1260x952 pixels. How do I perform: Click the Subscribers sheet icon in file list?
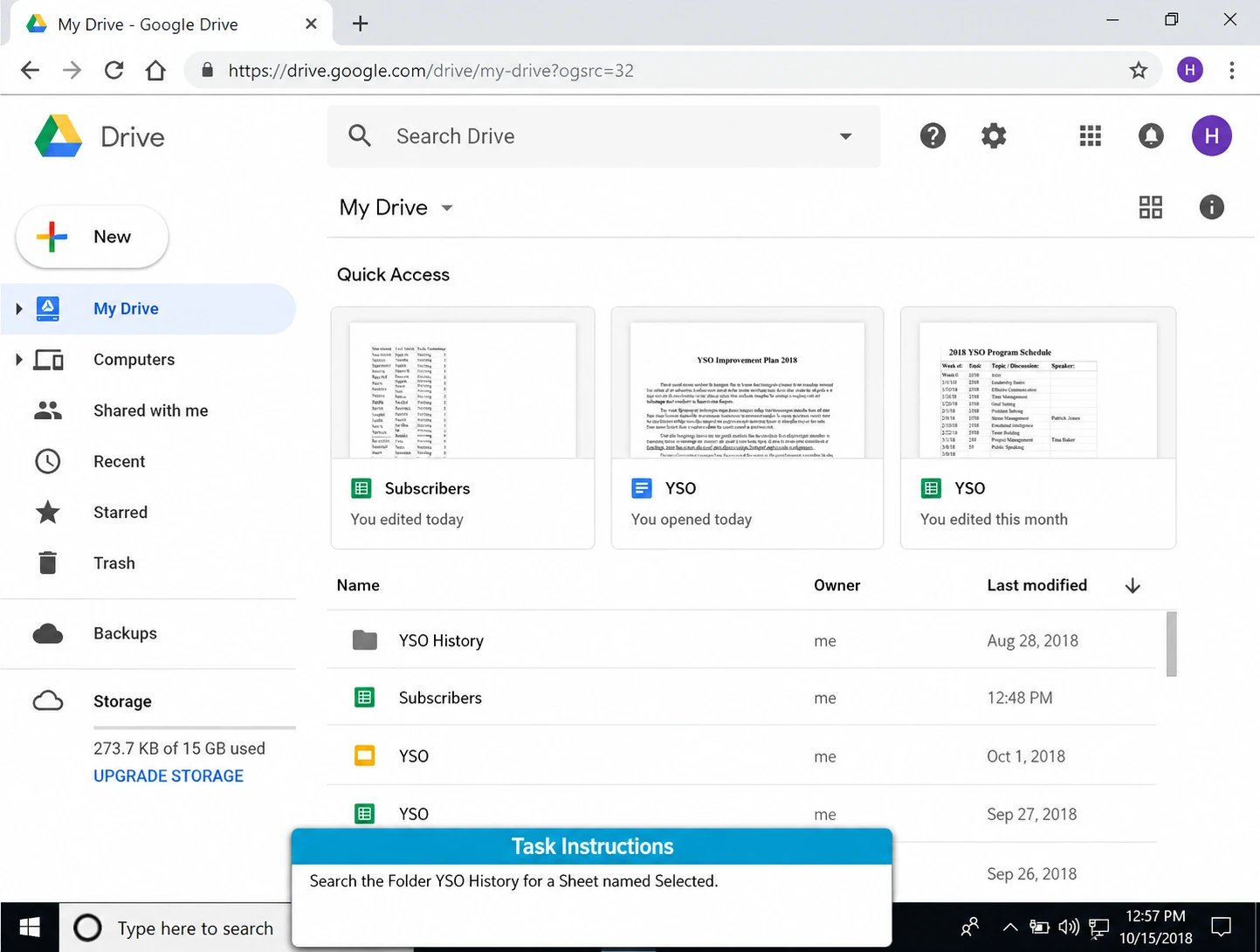tap(365, 698)
